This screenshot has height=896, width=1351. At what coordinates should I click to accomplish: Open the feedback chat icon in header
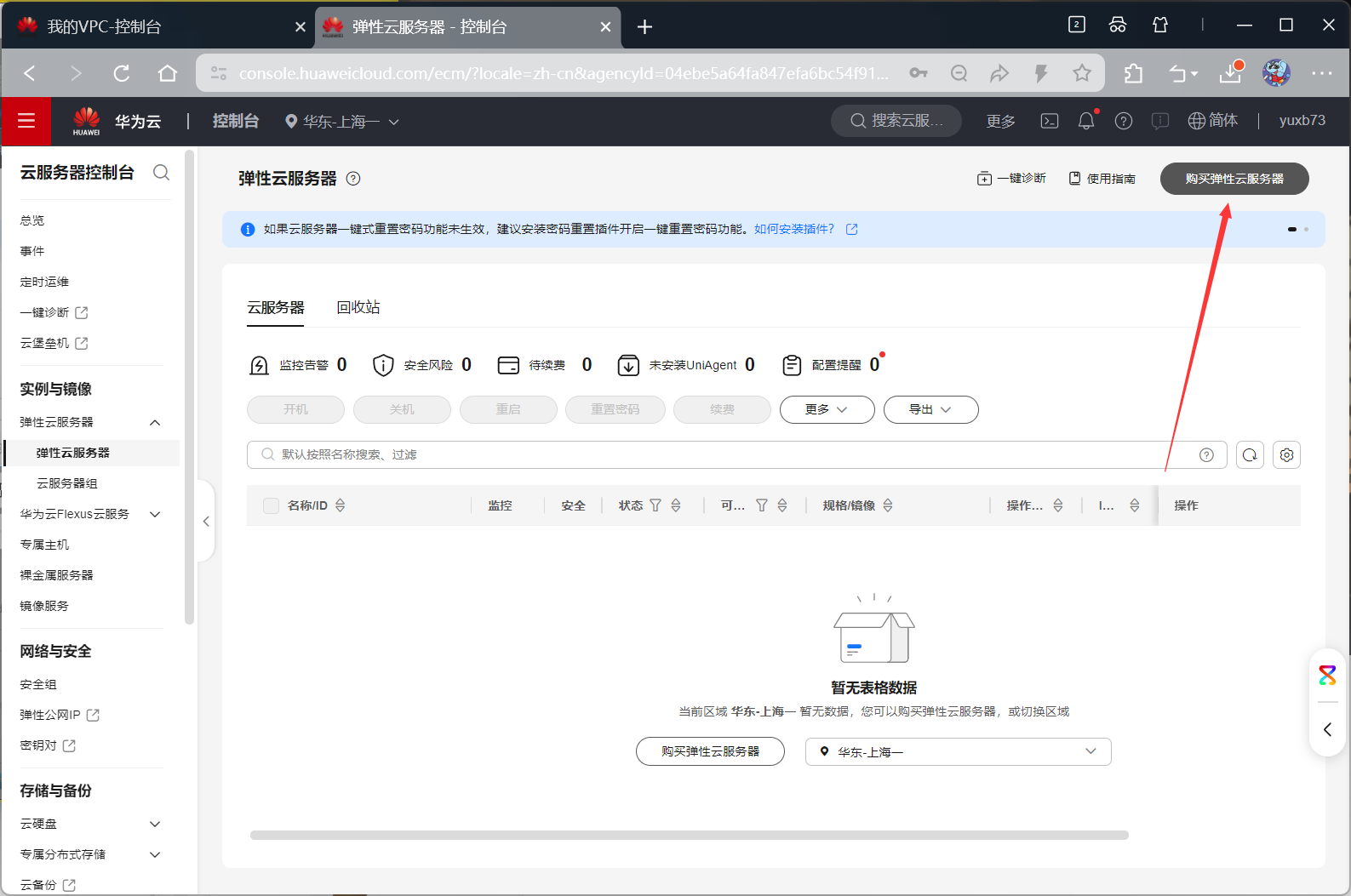(1160, 121)
